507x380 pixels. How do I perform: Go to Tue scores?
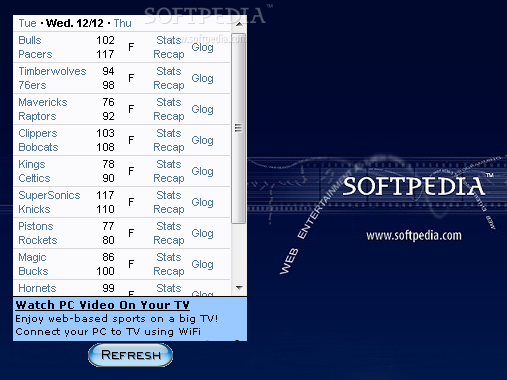(27, 23)
